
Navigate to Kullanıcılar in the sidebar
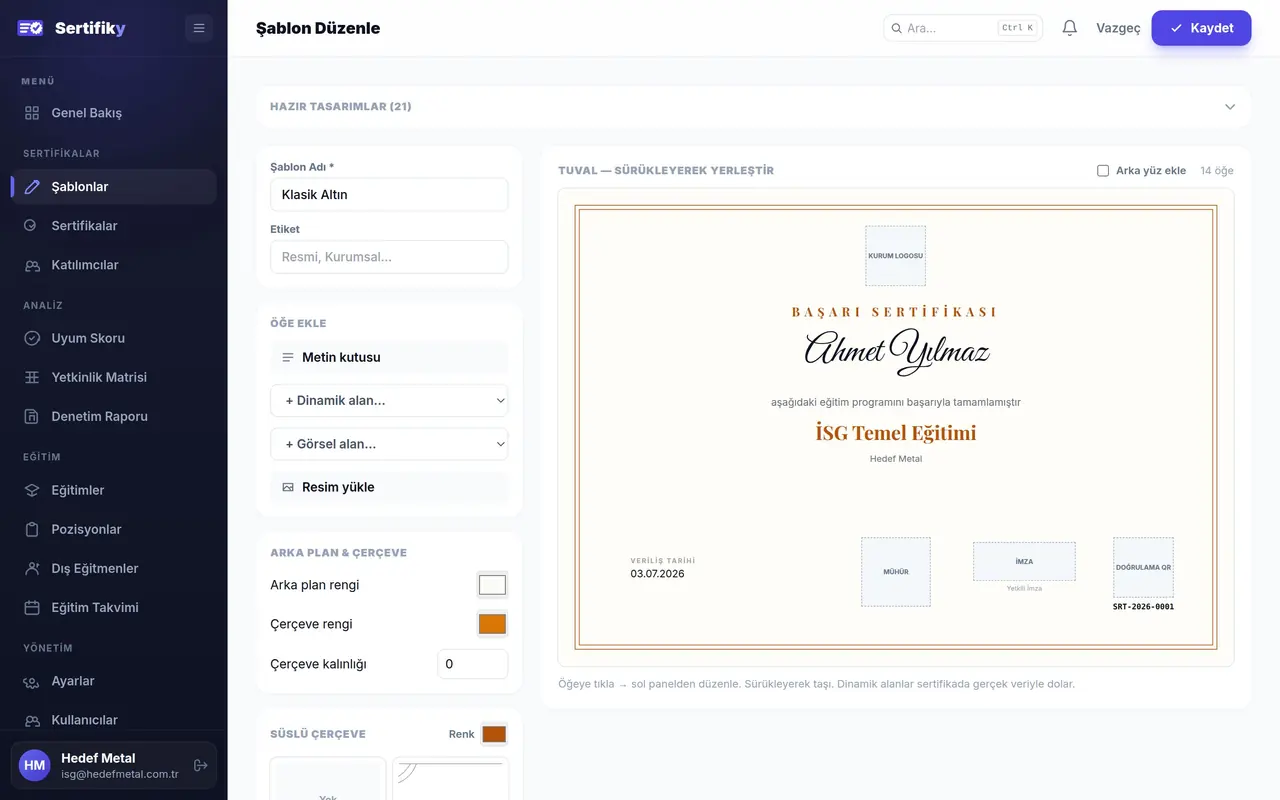pos(114,720)
